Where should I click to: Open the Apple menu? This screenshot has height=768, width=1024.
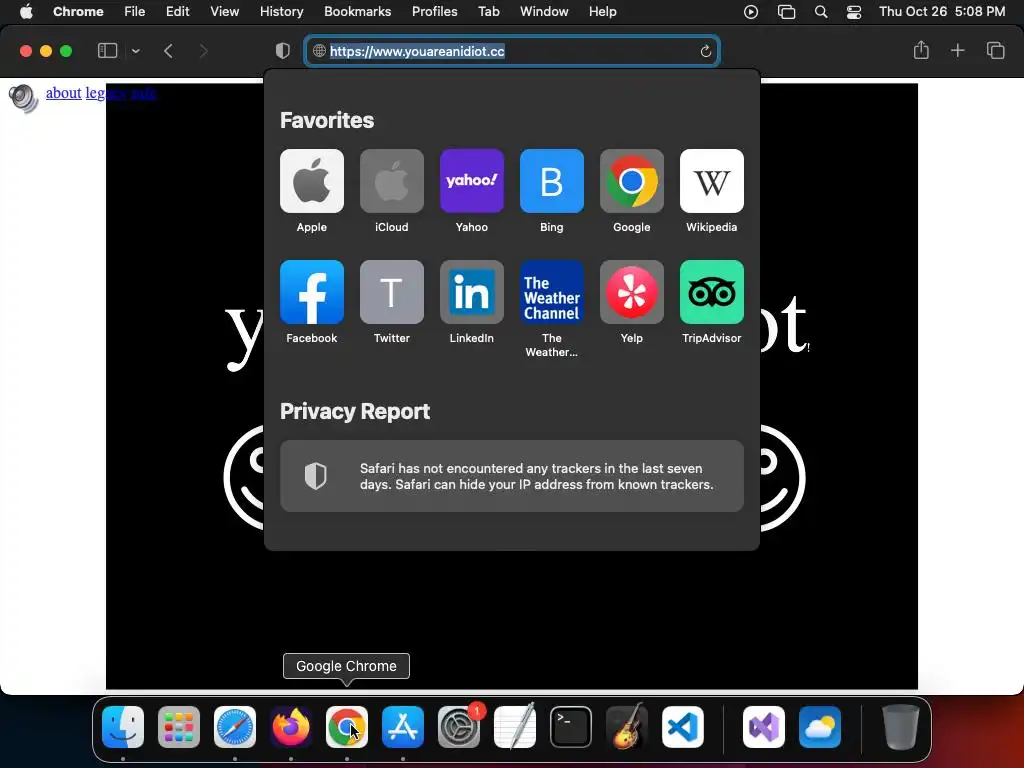click(x=26, y=11)
